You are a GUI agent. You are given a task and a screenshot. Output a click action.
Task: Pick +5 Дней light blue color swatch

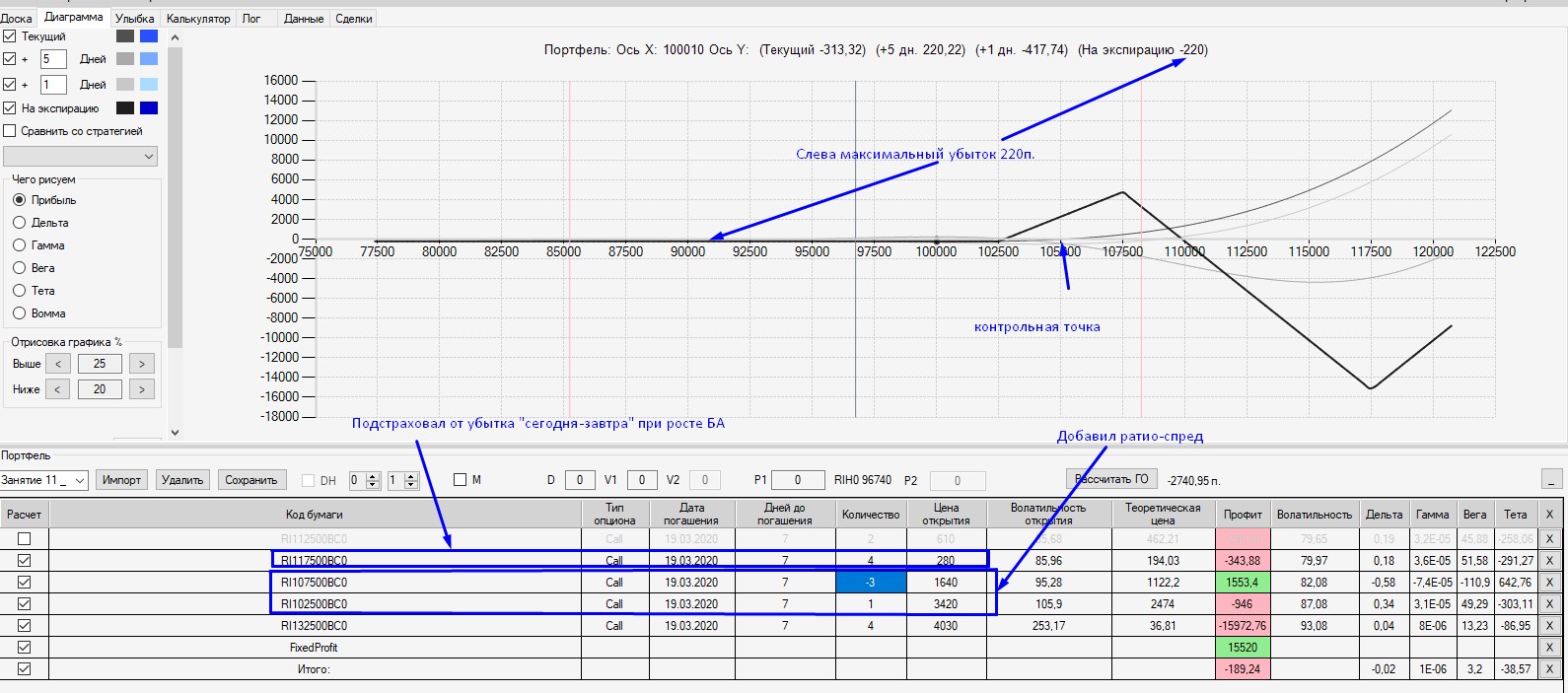point(149,59)
